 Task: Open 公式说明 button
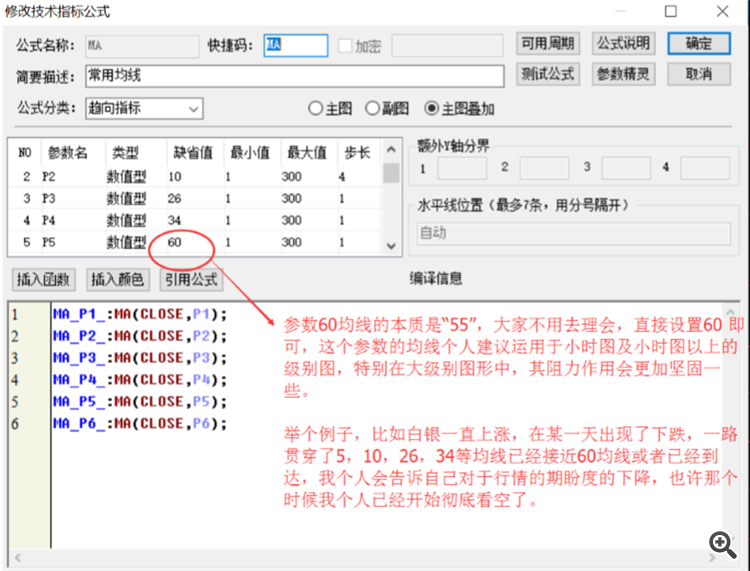click(x=623, y=44)
